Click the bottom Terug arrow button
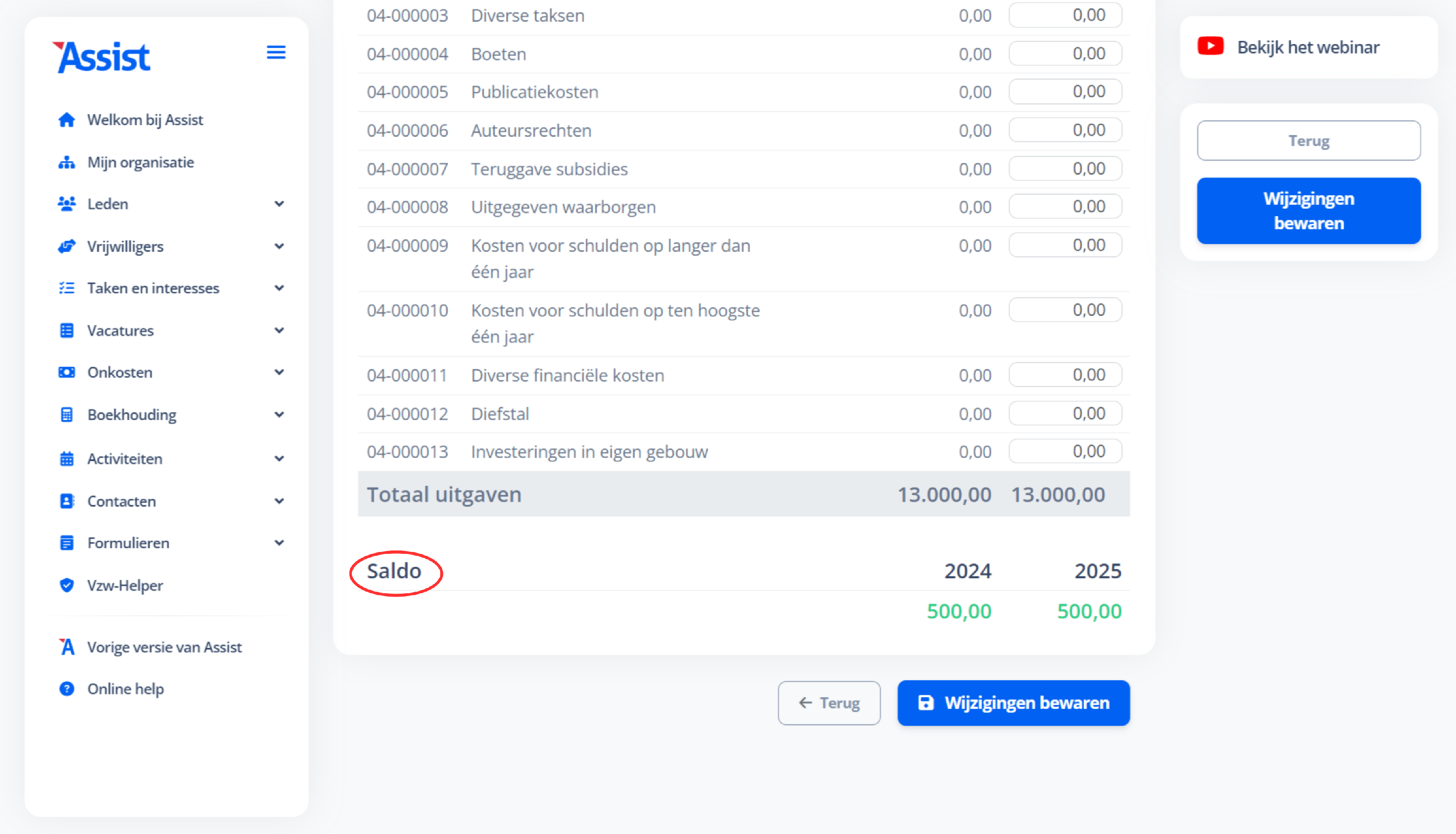 828,703
